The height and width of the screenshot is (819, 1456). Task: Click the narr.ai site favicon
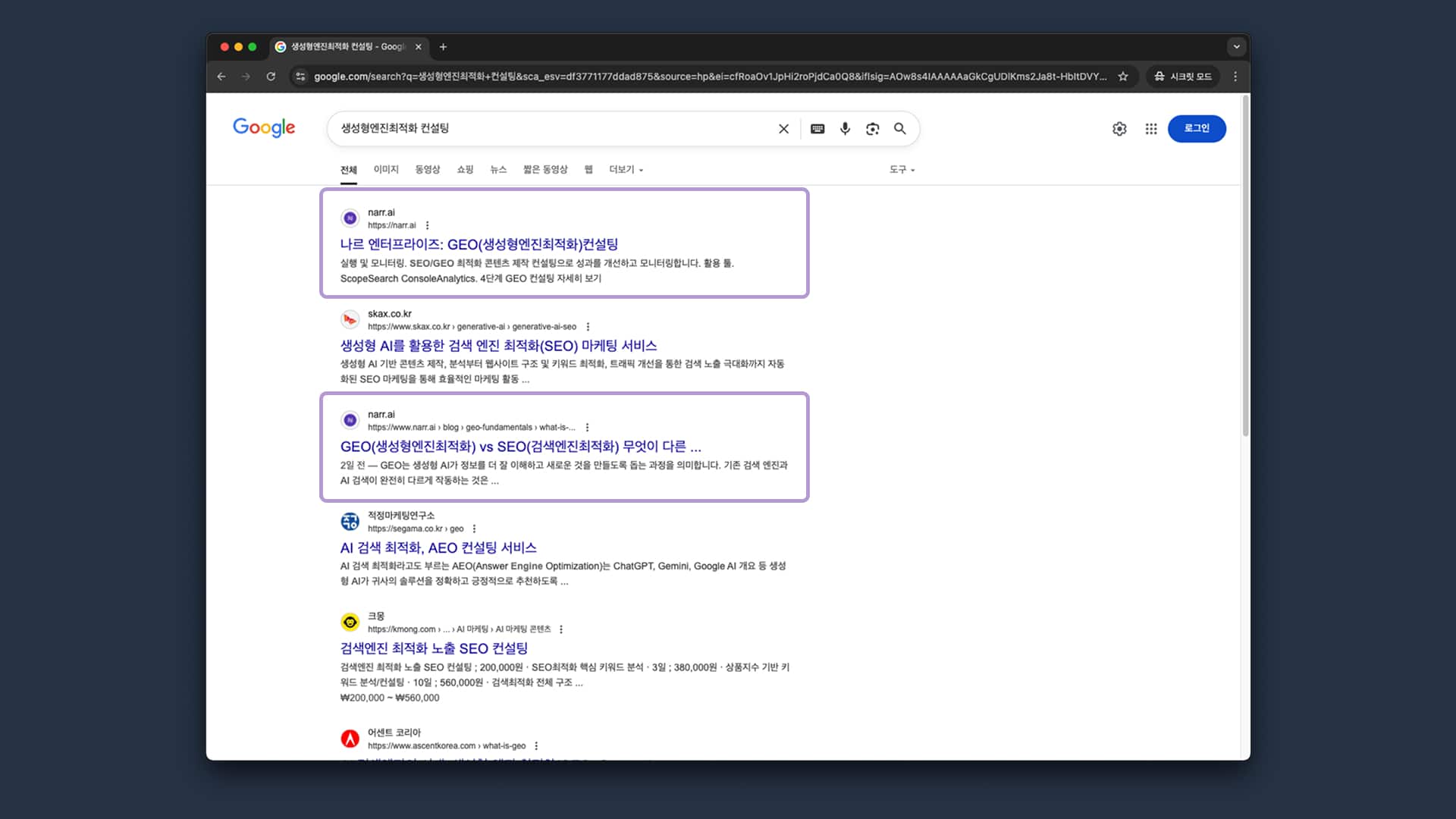tap(350, 218)
